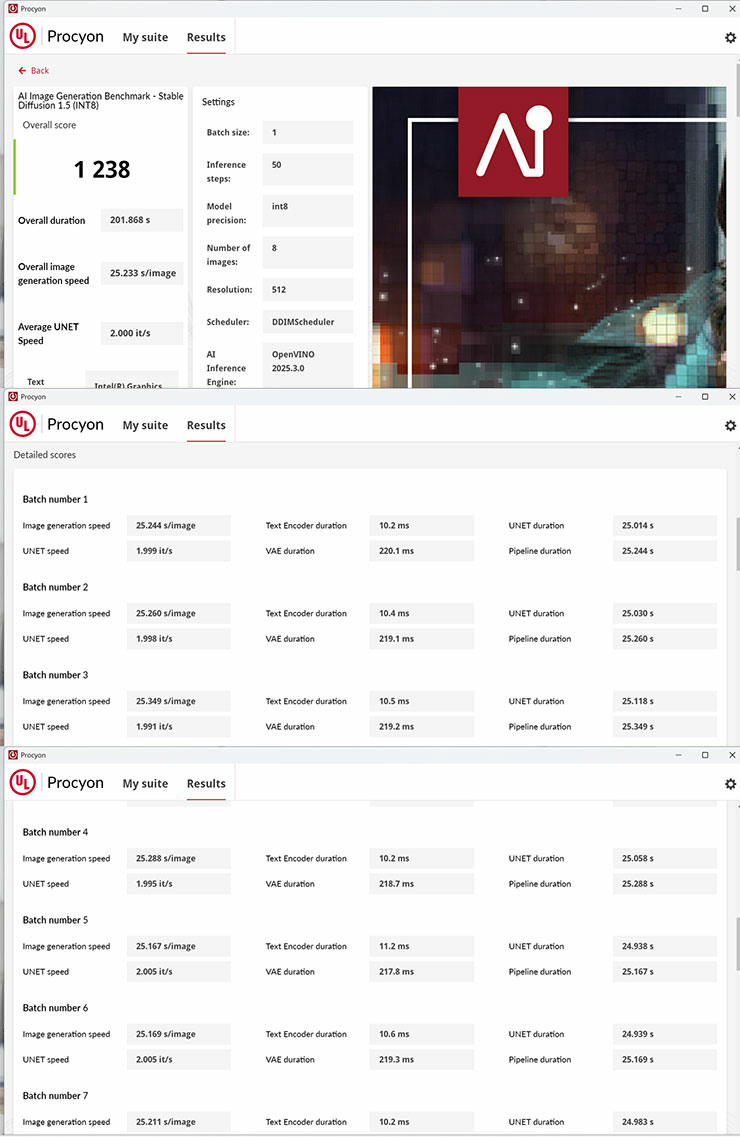Click the overall score 1 238
Image resolution: width=740 pixels, height=1137 pixels.
(102, 170)
